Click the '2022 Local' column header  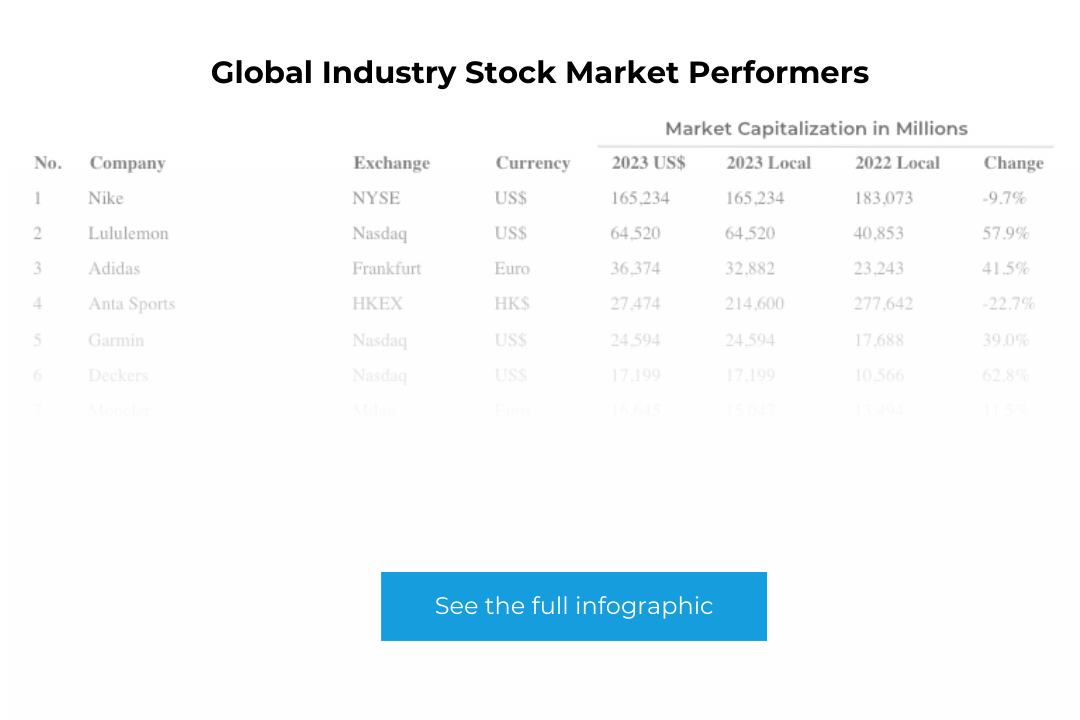coord(896,163)
